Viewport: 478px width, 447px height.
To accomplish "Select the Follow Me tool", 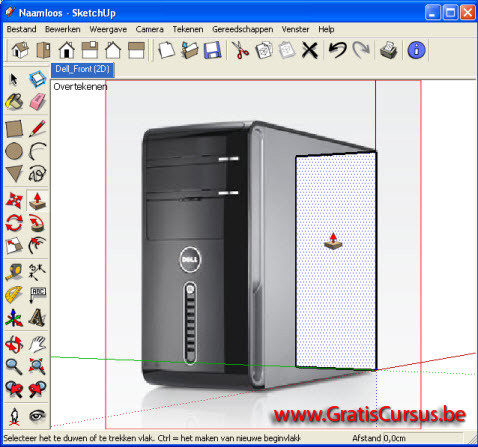I will [37, 223].
